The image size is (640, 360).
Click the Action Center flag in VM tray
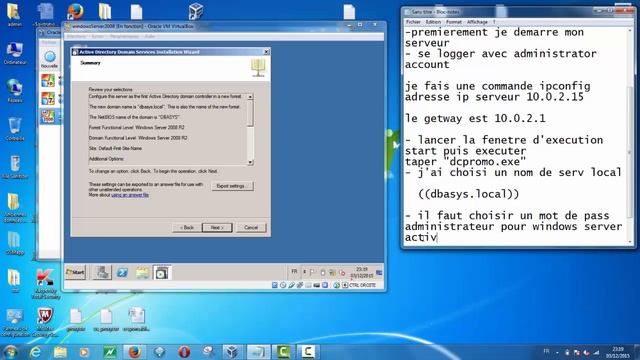click(313, 272)
